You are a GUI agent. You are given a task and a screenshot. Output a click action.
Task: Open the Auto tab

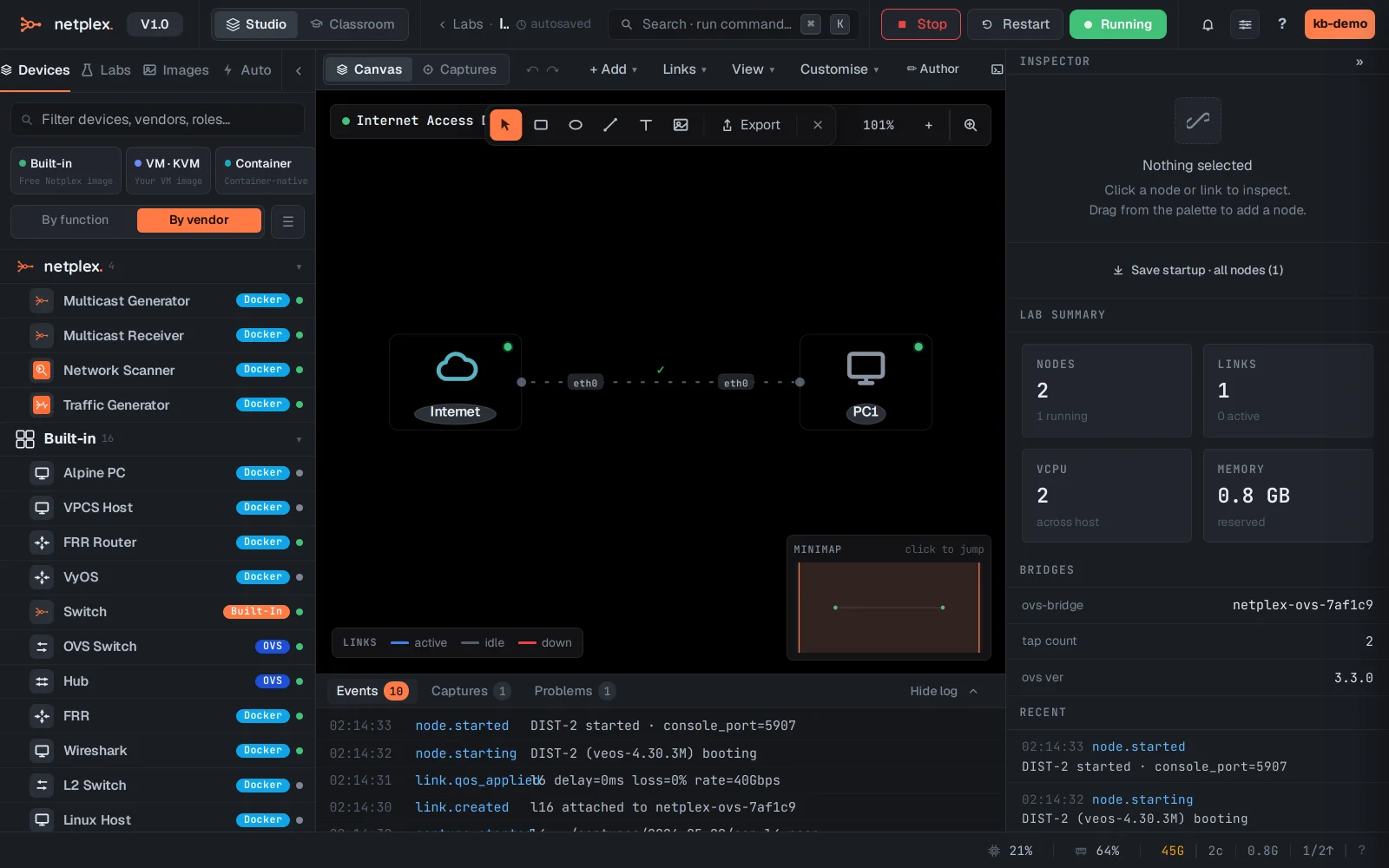point(247,70)
